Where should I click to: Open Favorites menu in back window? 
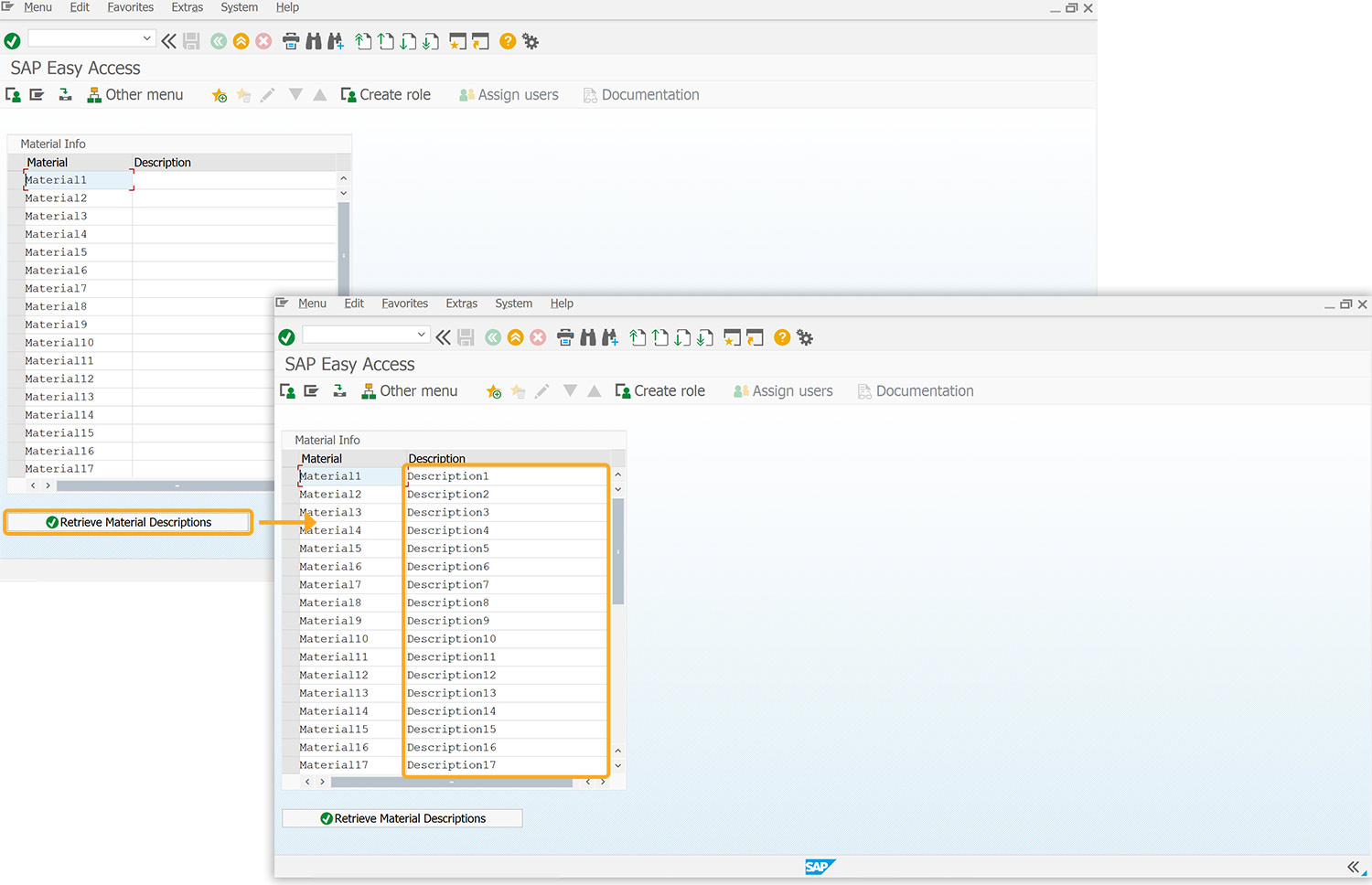131,7
